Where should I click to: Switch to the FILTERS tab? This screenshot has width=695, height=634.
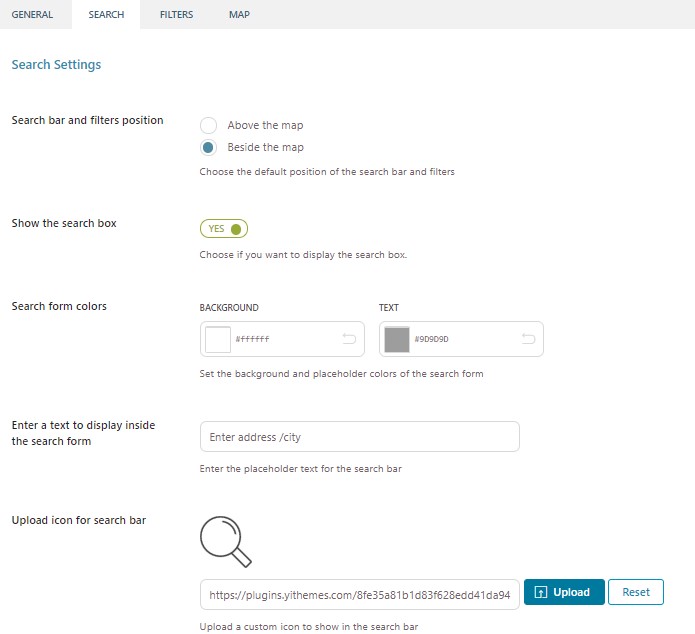click(x=176, y=15)
